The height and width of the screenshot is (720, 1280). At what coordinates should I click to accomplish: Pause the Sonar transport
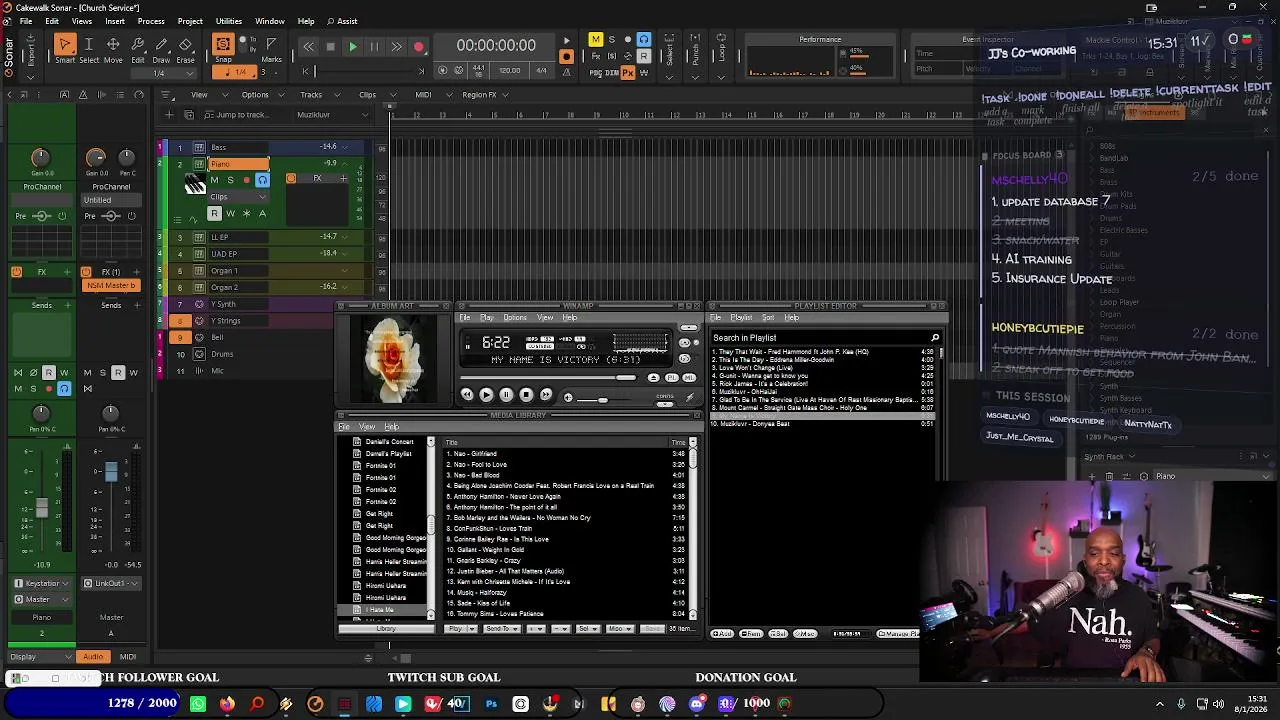tap(374, 47)
